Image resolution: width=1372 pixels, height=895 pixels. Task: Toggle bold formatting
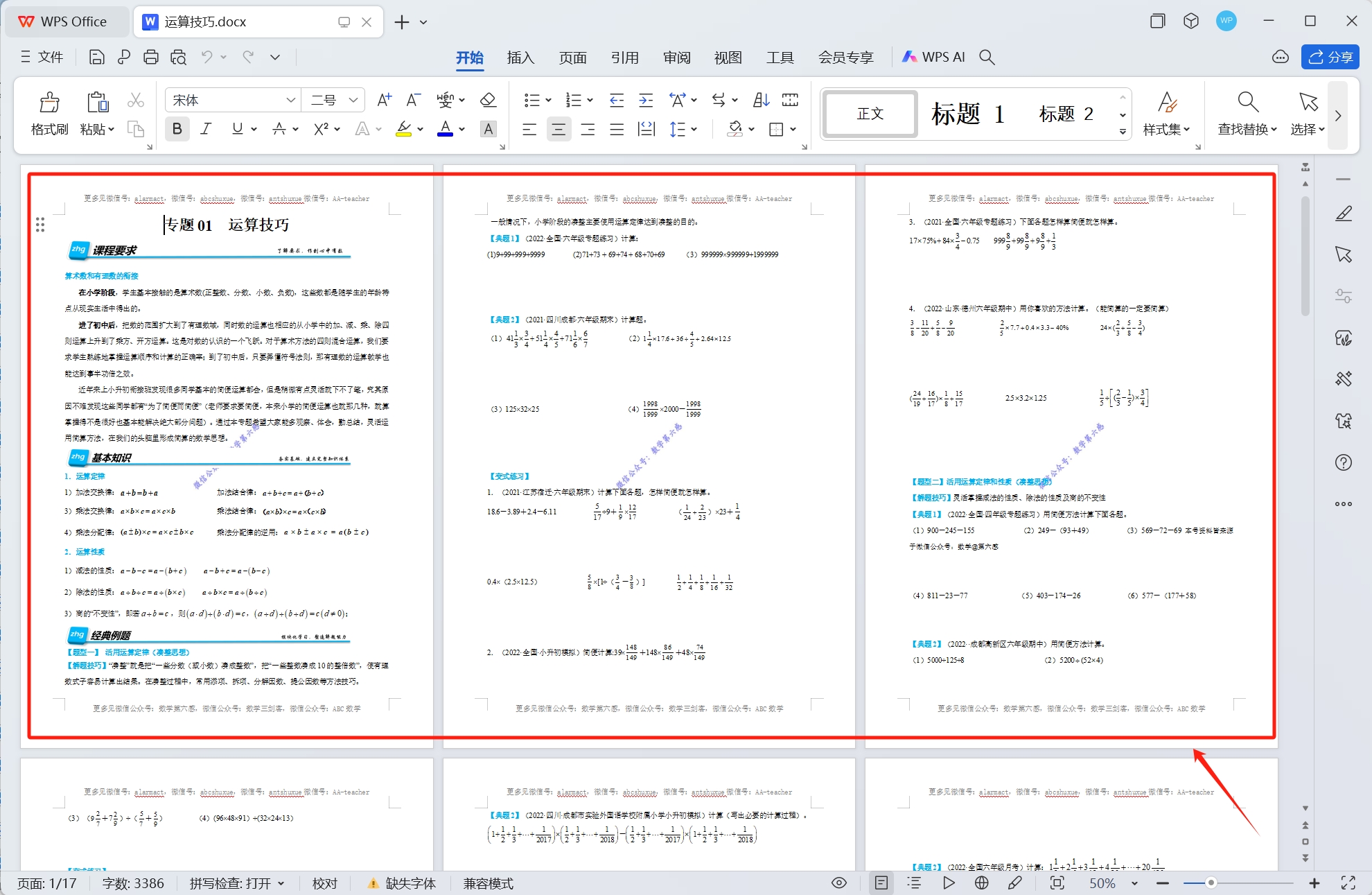pos(177,129)
